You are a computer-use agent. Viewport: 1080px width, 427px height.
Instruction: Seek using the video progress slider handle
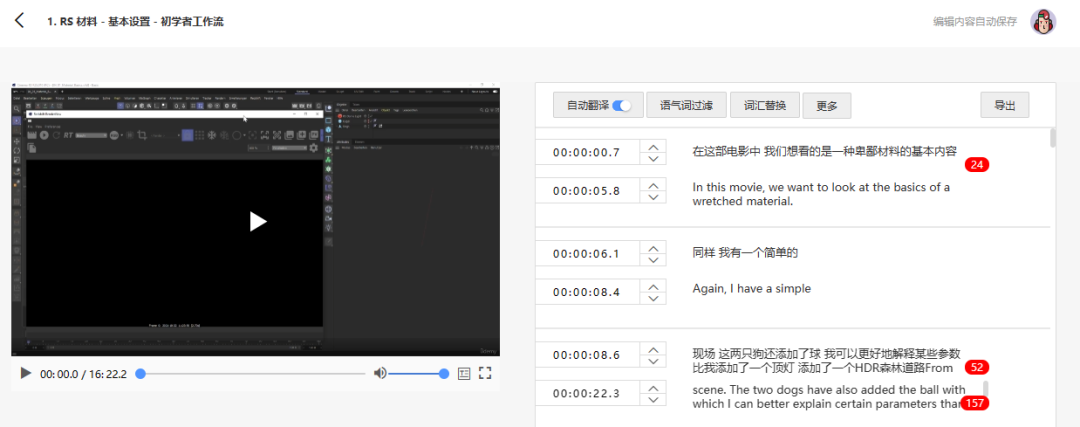point(141,373)
